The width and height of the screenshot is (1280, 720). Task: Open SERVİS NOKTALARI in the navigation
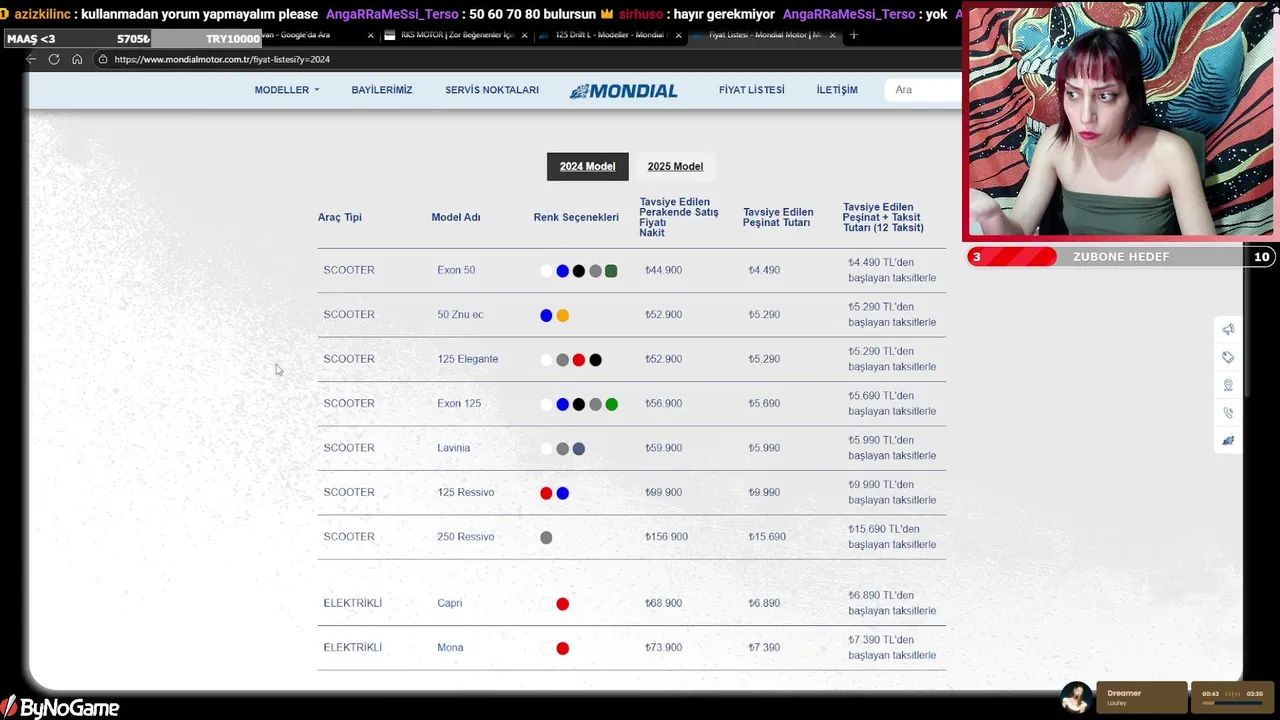coord(492,90)
